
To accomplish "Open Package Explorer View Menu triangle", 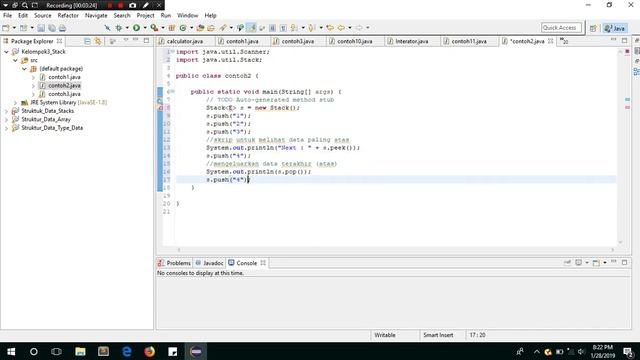I will point(126,40).
